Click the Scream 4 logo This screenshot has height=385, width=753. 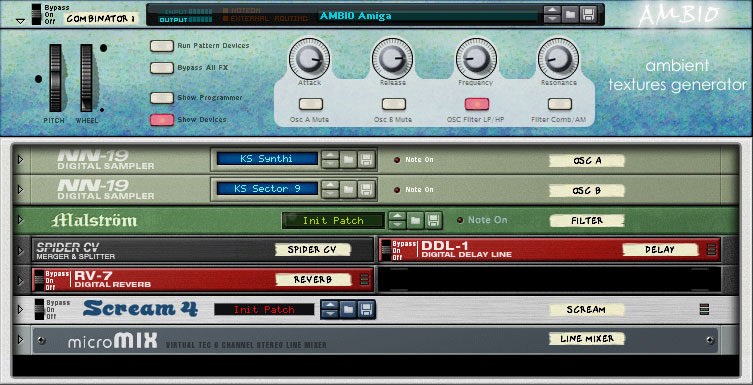point(140,309)
